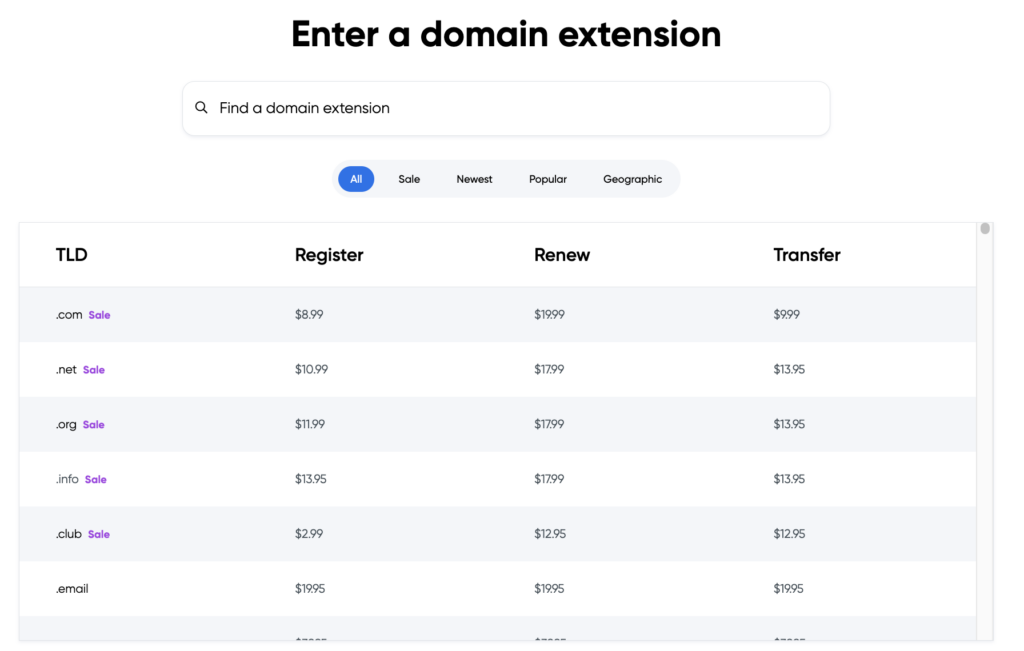The height and width of the screenshot is (651, 1024).
Task: Click the TLD column header
Action: point(71,254)
